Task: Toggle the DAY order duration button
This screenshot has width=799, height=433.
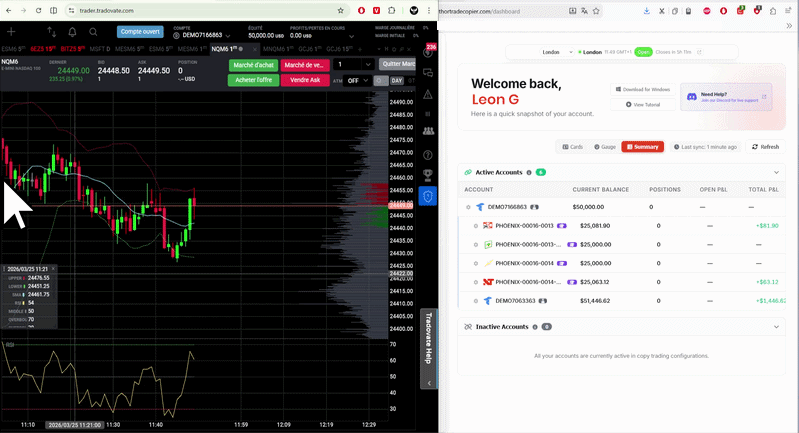Action: [x=396, y=81]
